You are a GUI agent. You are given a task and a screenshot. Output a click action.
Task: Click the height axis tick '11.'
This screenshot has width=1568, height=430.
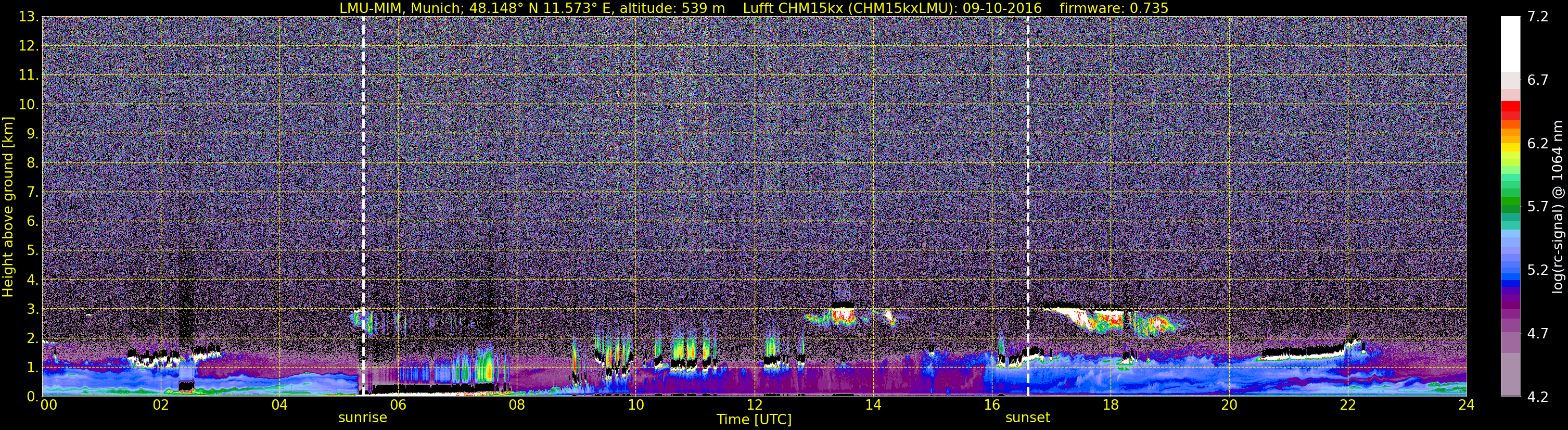[x=29, y=75]
